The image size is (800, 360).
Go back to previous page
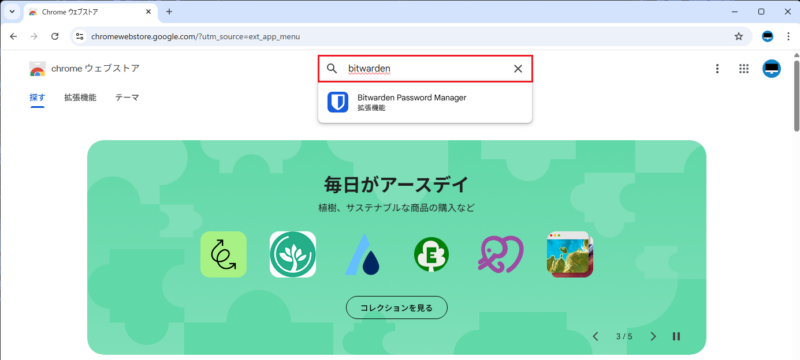13,37
